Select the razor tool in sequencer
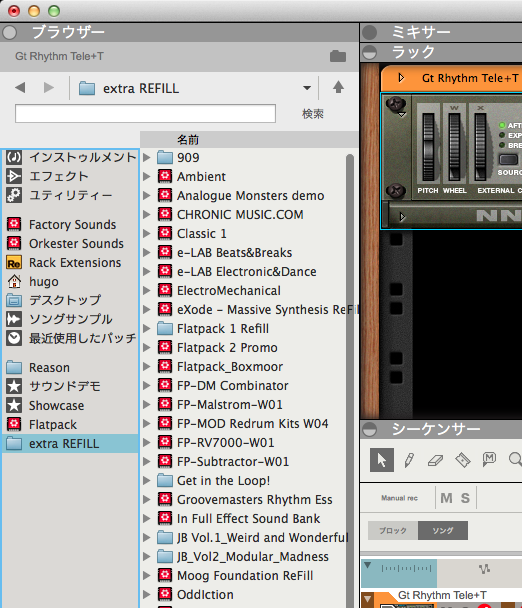This screenshot has height=608, width=522. pyautogui.click(x=463, y=460)
